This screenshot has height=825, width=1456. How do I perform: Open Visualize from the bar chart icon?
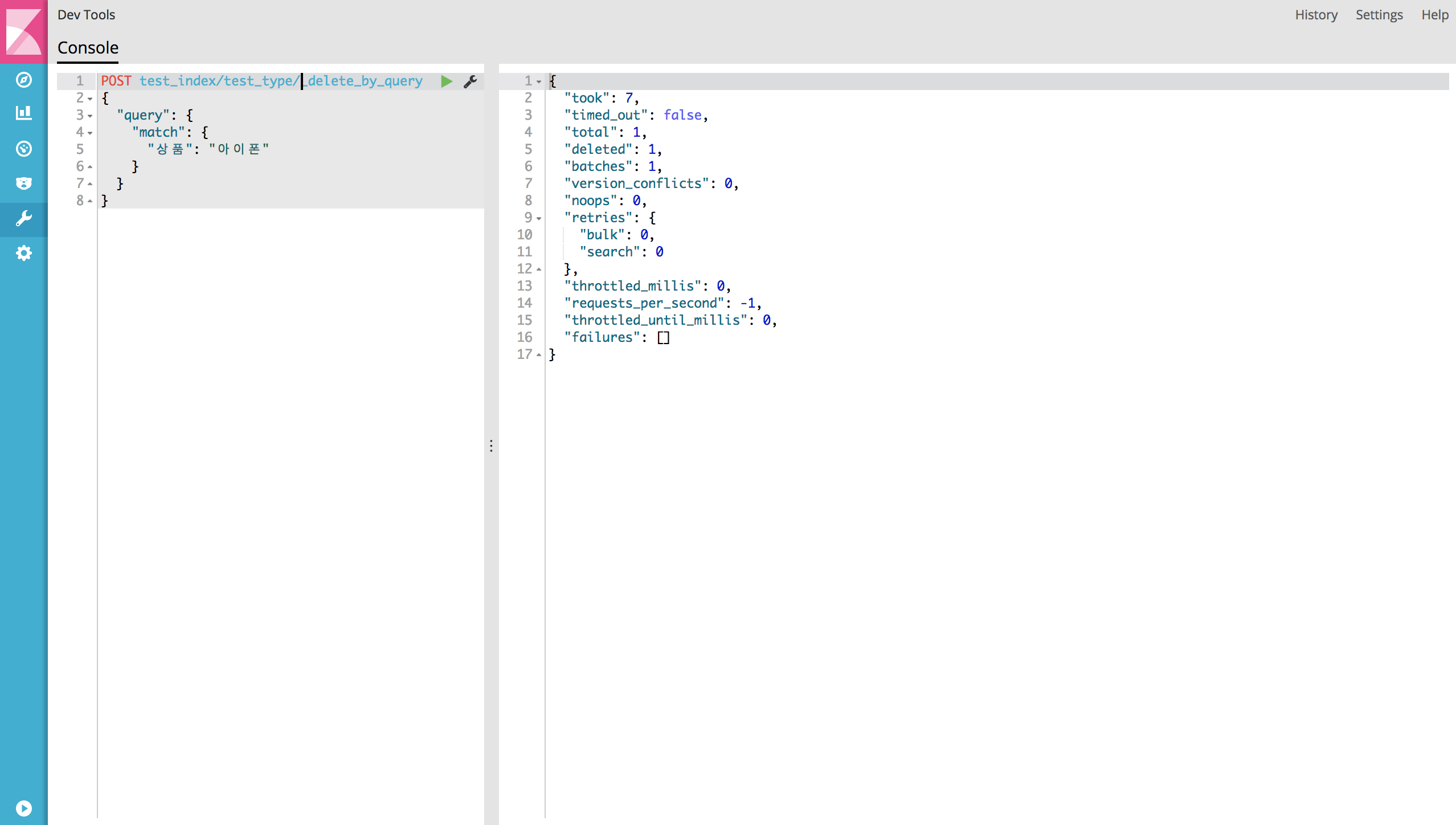pos(23,113)
